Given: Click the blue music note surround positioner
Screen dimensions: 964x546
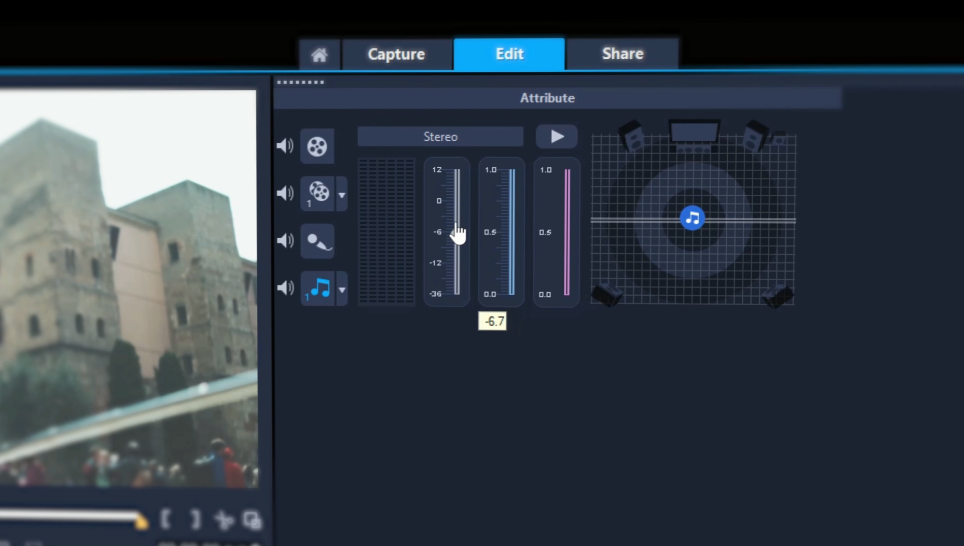Looking at the screenshot, I should coord(692,218).
